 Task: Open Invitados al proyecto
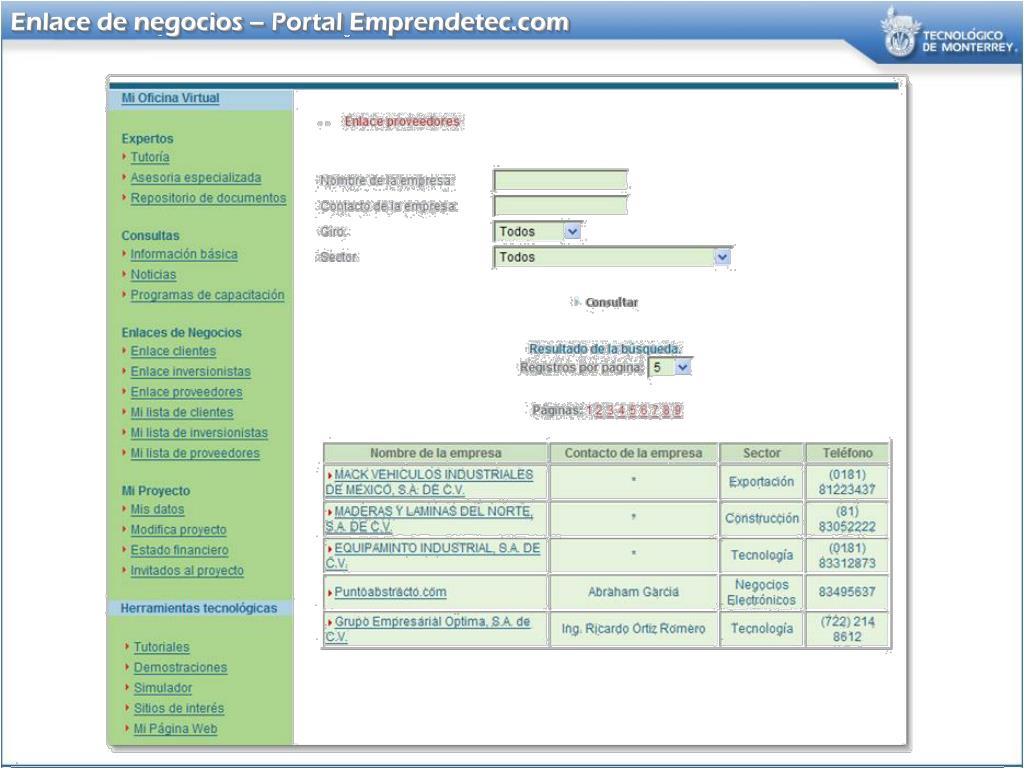click(x=187, y=570)
